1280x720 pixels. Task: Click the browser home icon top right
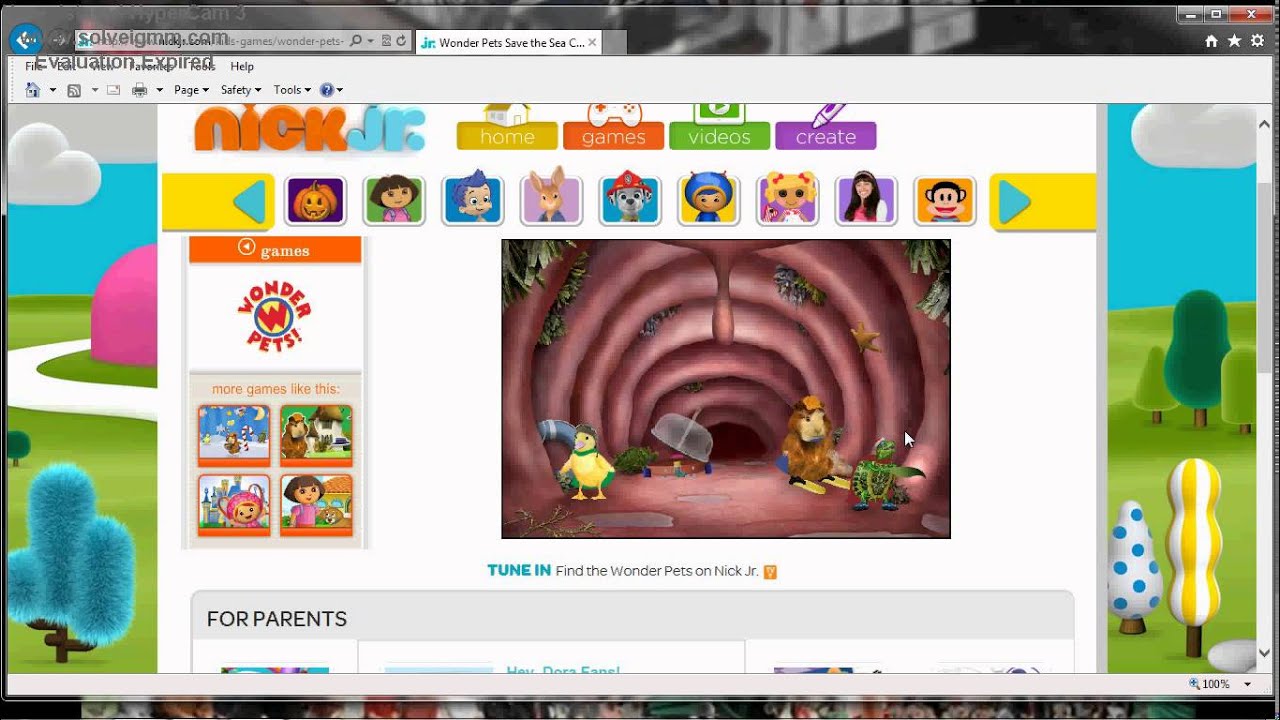coord(1212,41)
